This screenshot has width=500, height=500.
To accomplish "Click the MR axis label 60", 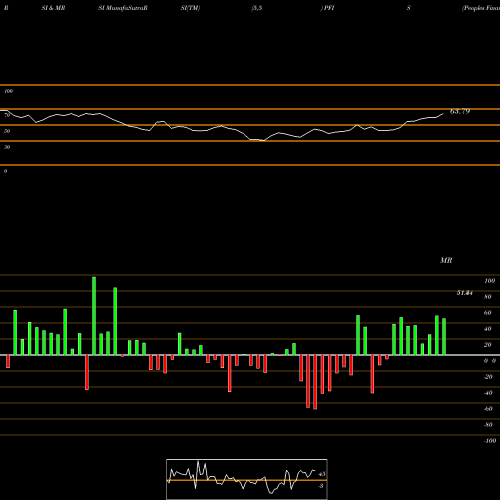I will click(x=488, y=313).
